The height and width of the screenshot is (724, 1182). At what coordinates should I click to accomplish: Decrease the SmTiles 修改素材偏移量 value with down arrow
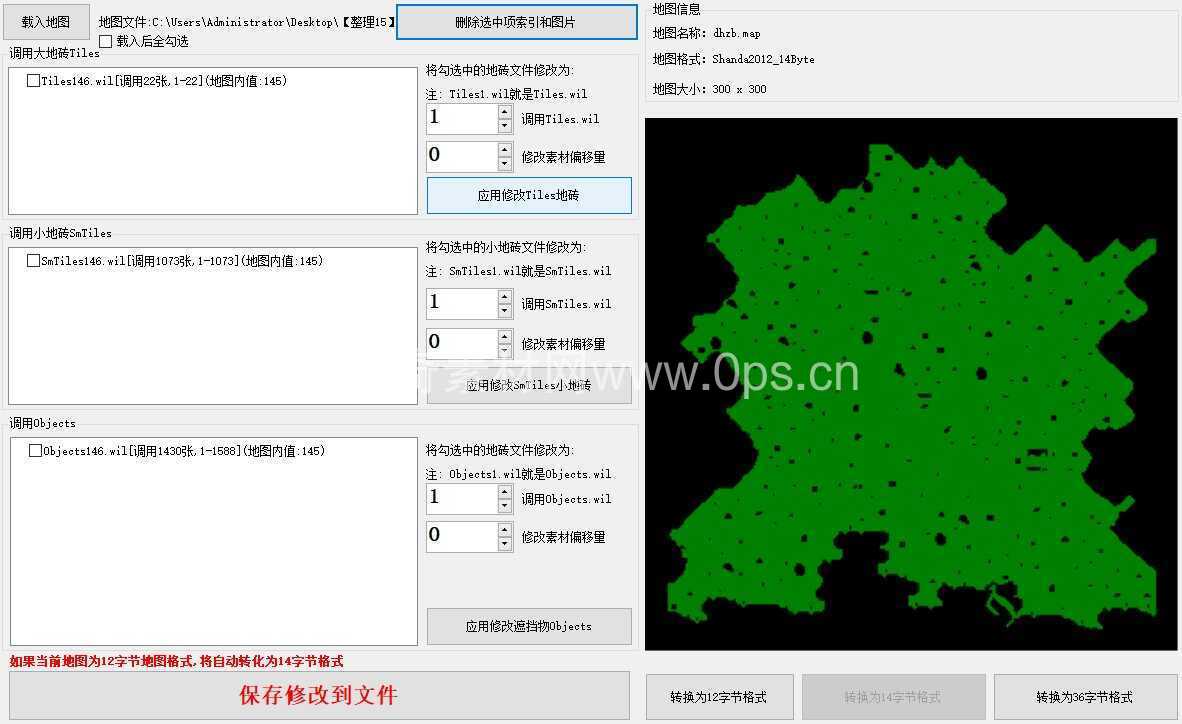(x=505, y=351)
